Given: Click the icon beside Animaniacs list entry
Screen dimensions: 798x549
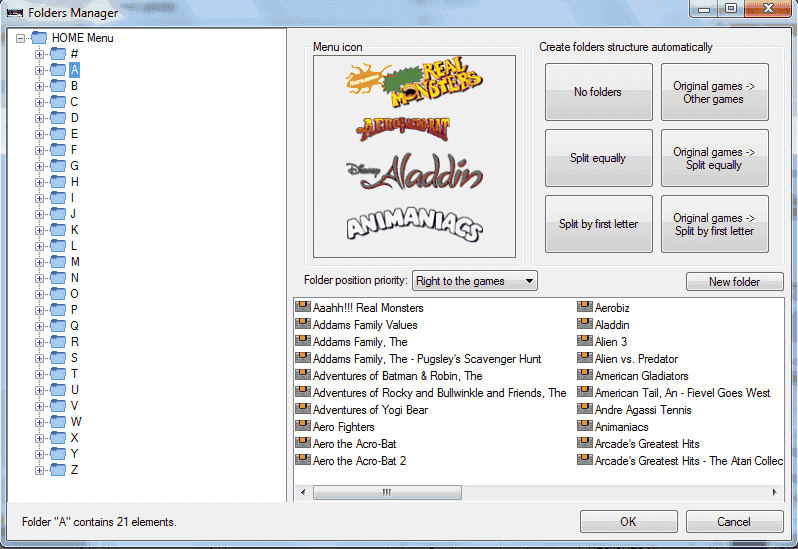Looking at the screenshot, I should (585, 426).
